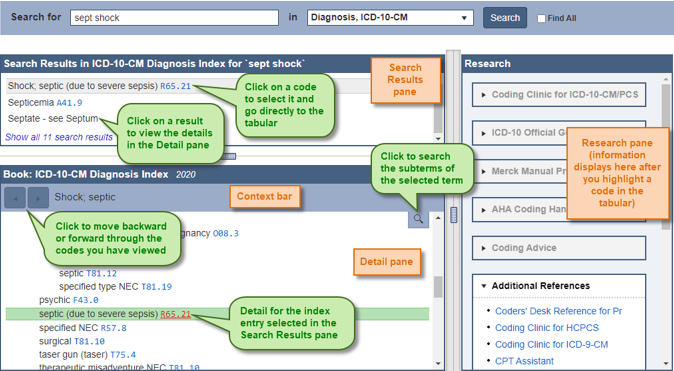Screen dimensions: 674x371
Task: Click code F43.0 beside psychic
Action: (86, 300)
